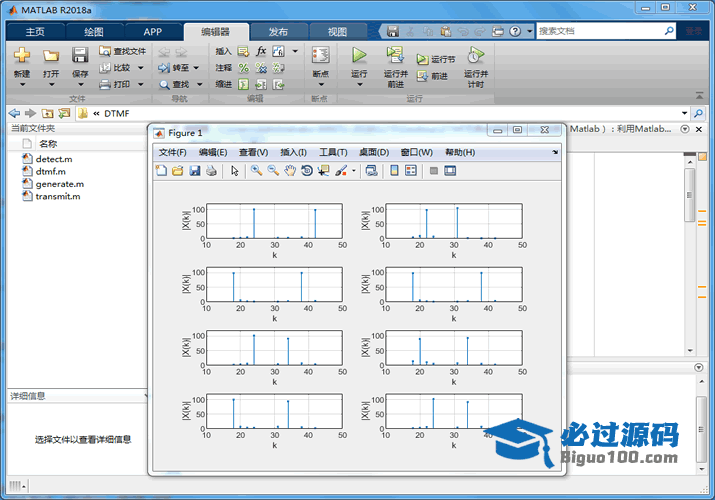Click Find Files (查找文件) button
The image size is (715, 500).
pyautogui.click(x=123, y=51)
